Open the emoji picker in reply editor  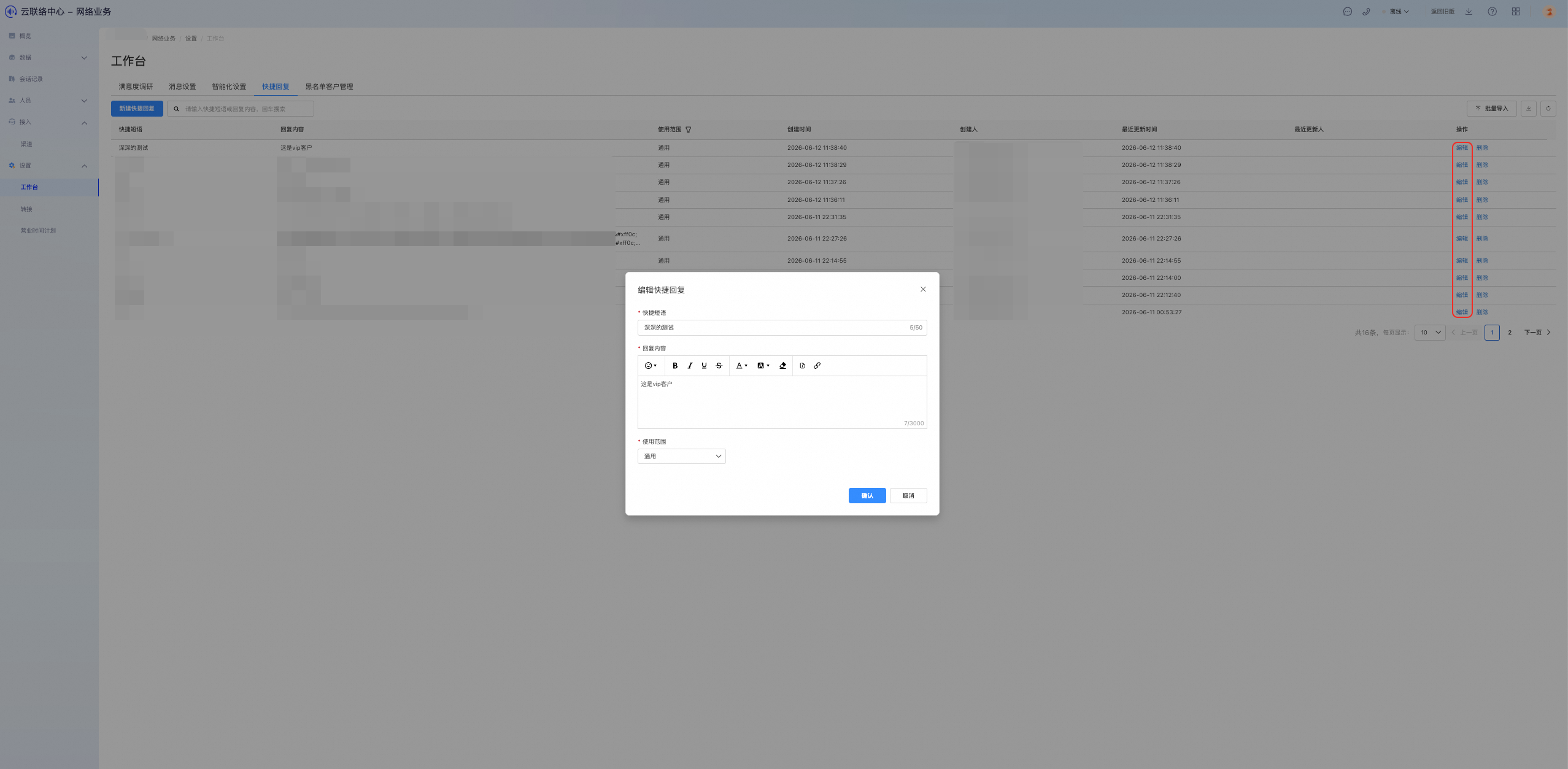(x=651, y=366)
